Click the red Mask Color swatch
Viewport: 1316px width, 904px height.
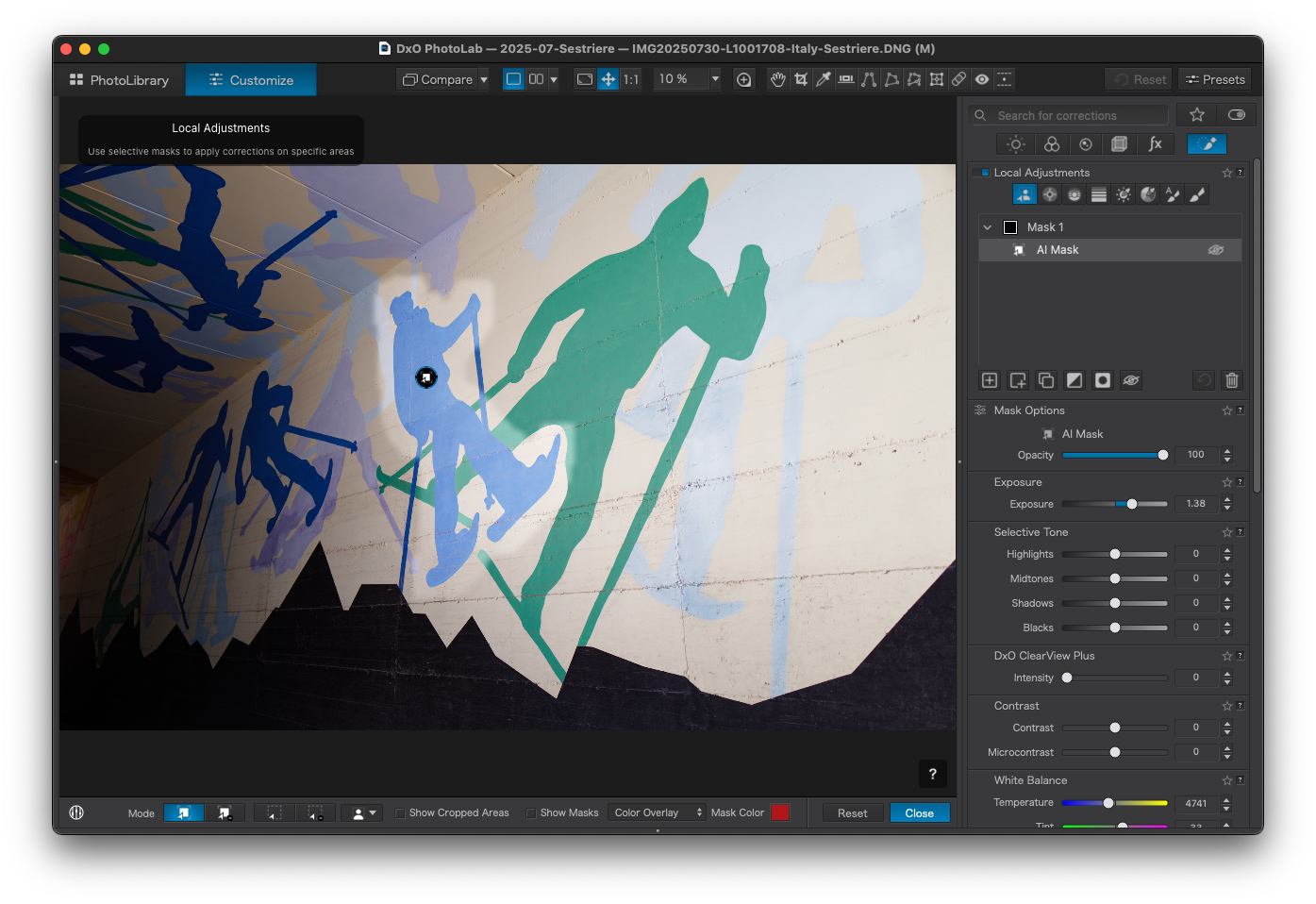tap(780, 812)
